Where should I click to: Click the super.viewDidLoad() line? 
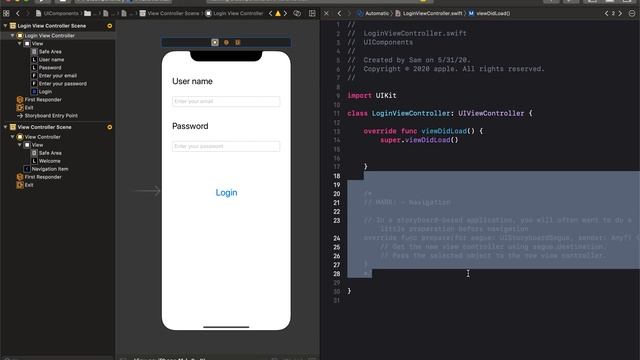(x=419, y=140)
